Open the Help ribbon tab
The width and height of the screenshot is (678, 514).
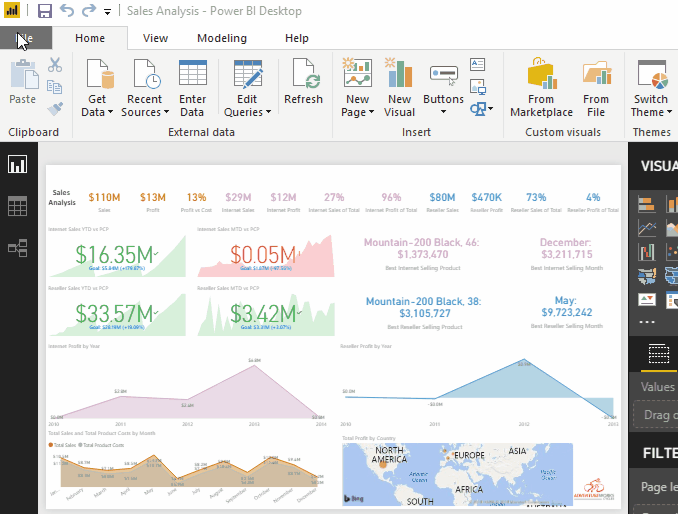(x=297, y=38)
